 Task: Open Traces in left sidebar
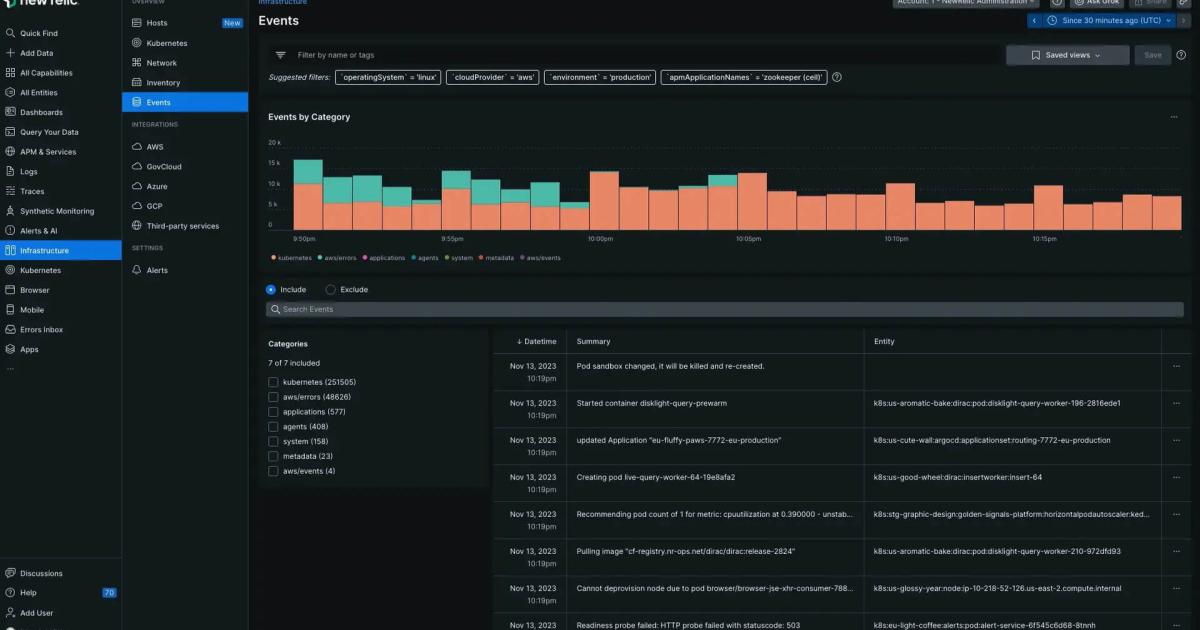(32, 191)
